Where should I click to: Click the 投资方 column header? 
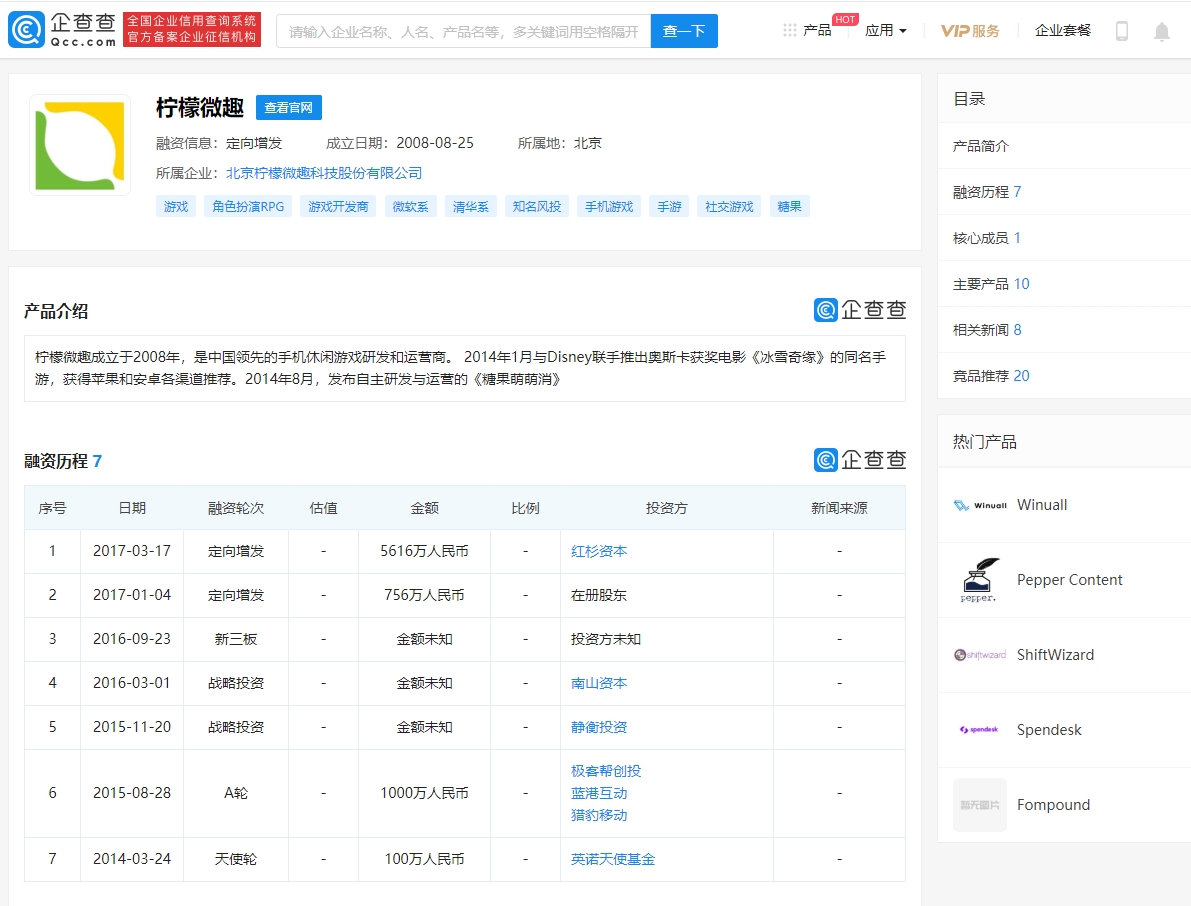(x=667, y=508)
